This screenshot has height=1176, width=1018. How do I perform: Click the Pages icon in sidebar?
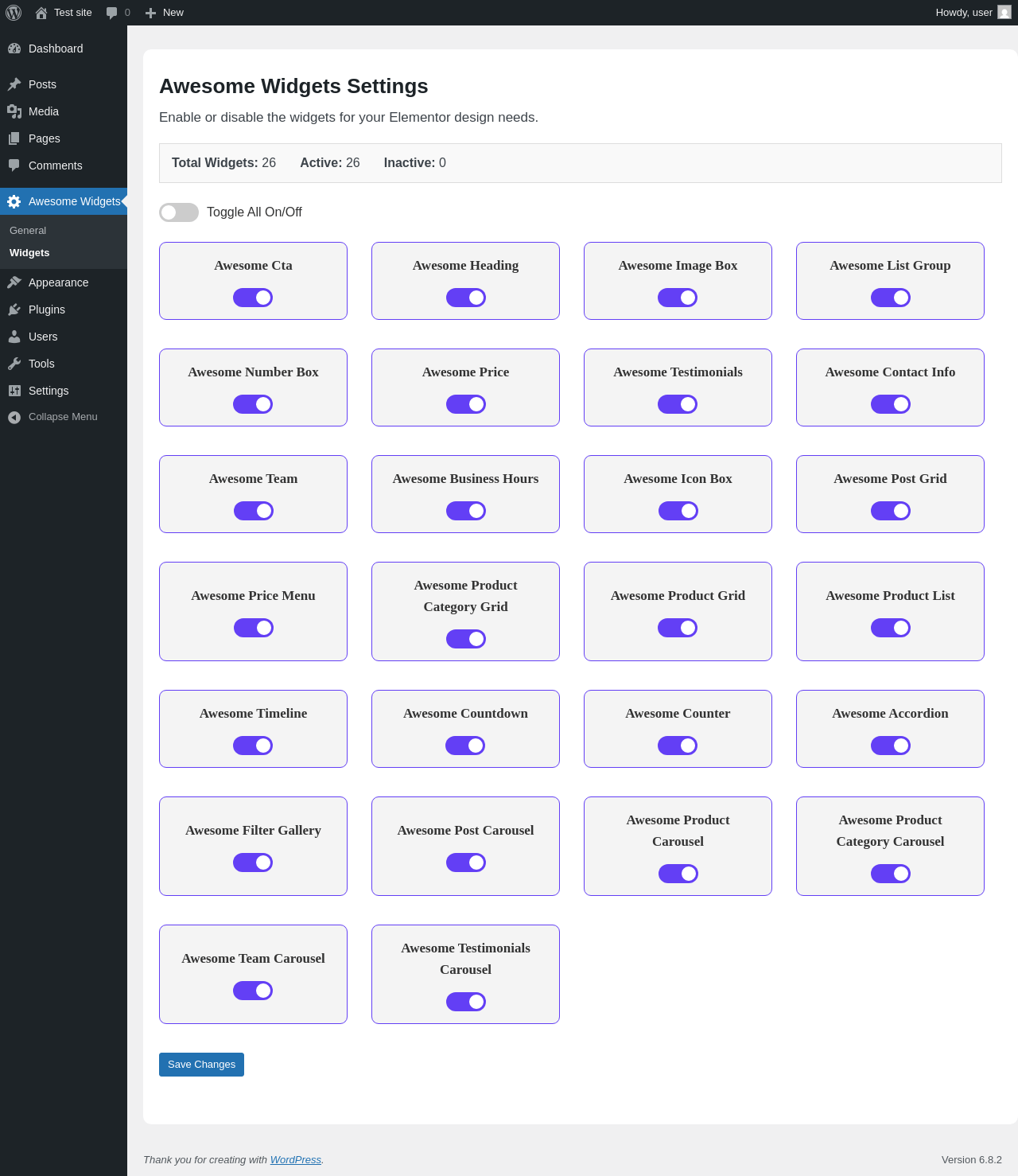click(x=14, y=138)
